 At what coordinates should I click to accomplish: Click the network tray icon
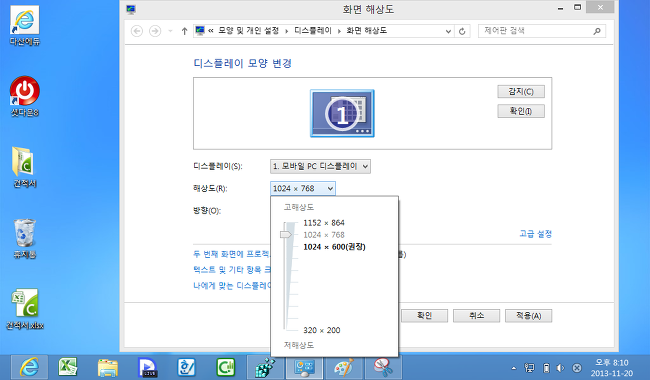click(529, 368)
